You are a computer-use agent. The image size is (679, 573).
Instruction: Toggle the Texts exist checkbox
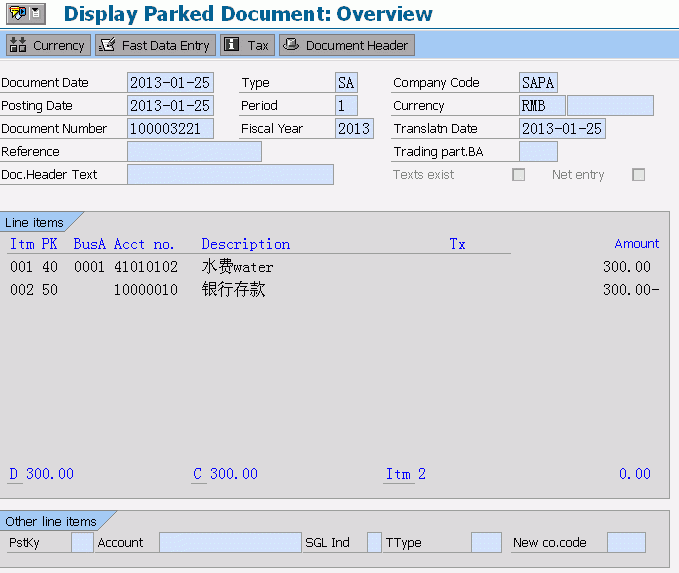tap(518, 175)
